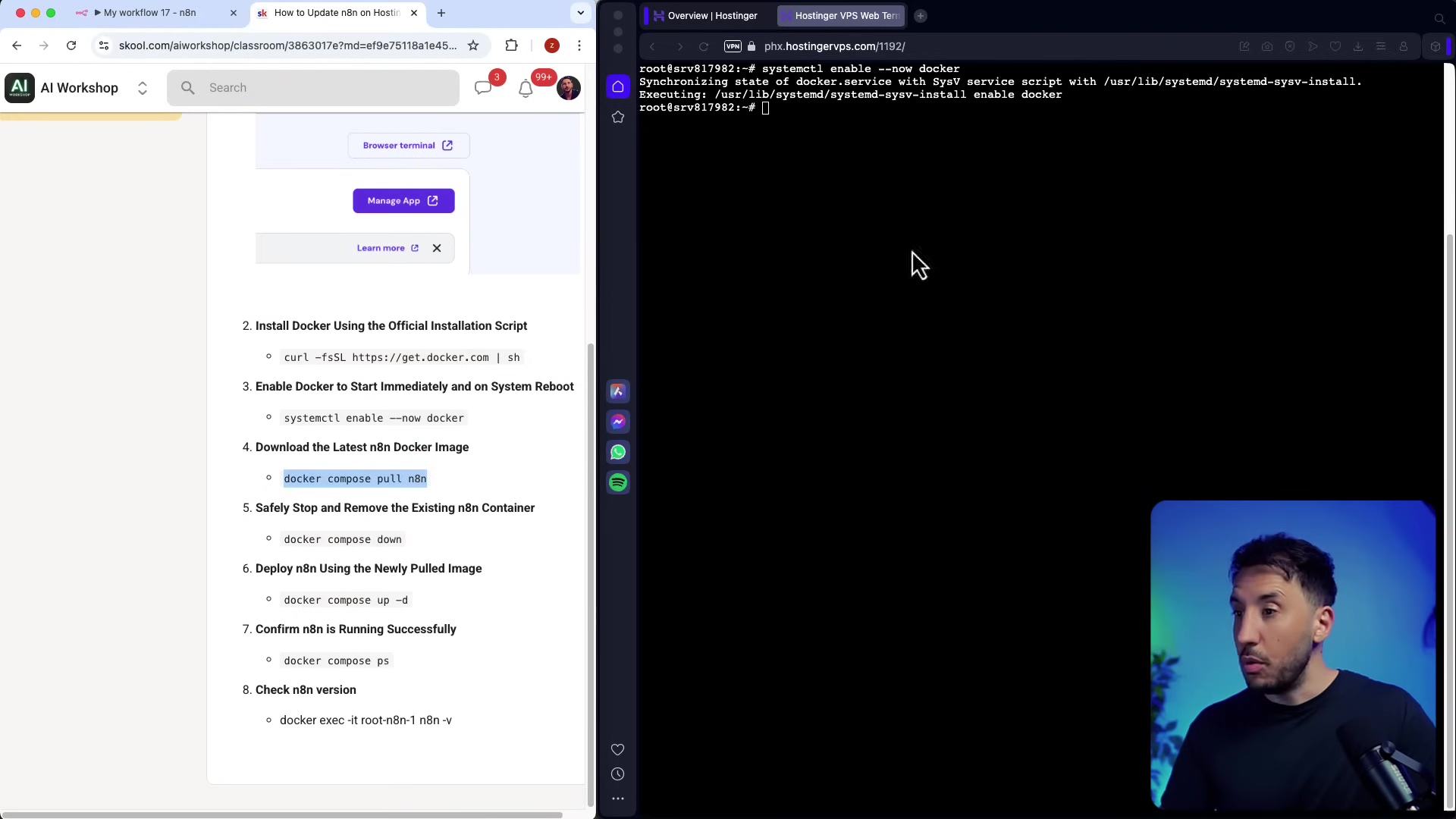Open Aria AI icon in Opera sidebar
1456x819 pixels.
pyautogui.click(x=618, y=391)
